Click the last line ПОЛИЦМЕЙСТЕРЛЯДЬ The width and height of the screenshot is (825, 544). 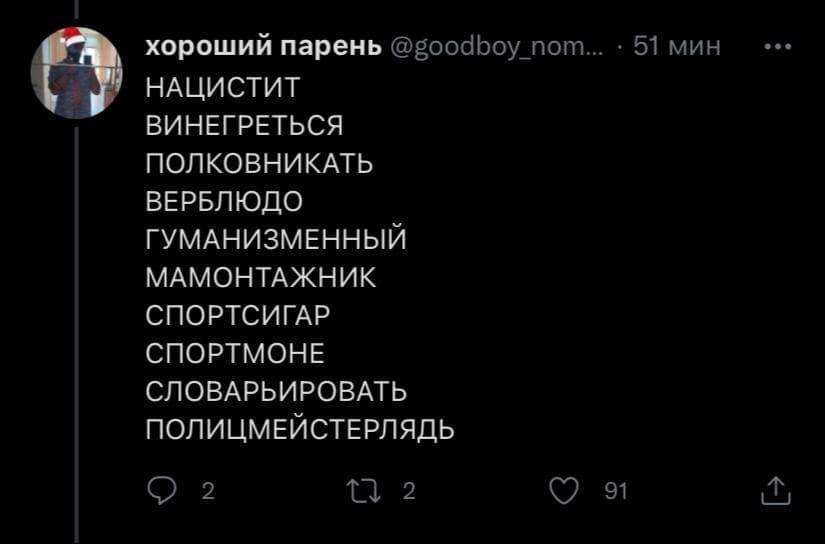(x=300, y=430)
